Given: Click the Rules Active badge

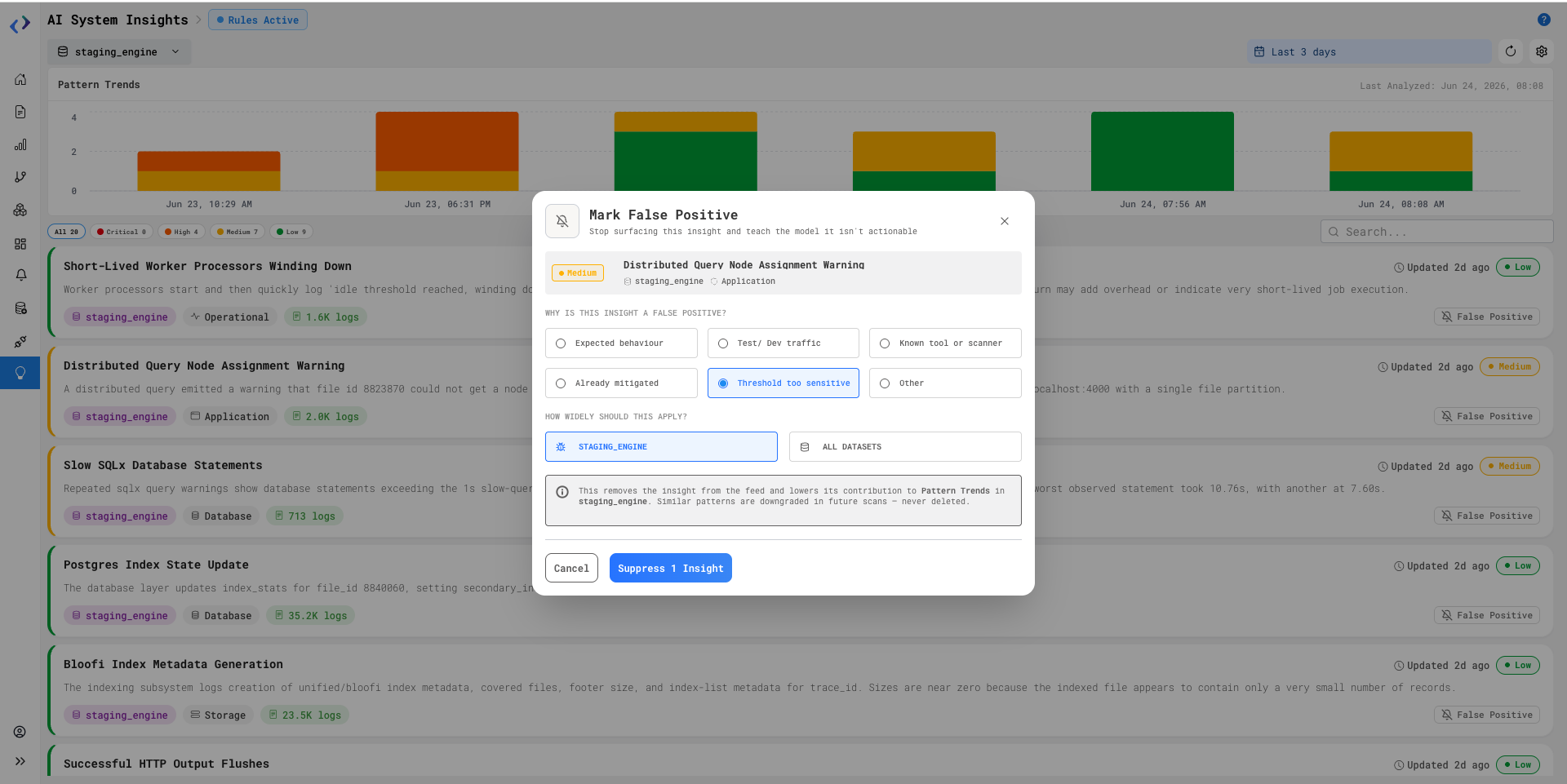Looking at the screenshot, I should click(258, 20).
